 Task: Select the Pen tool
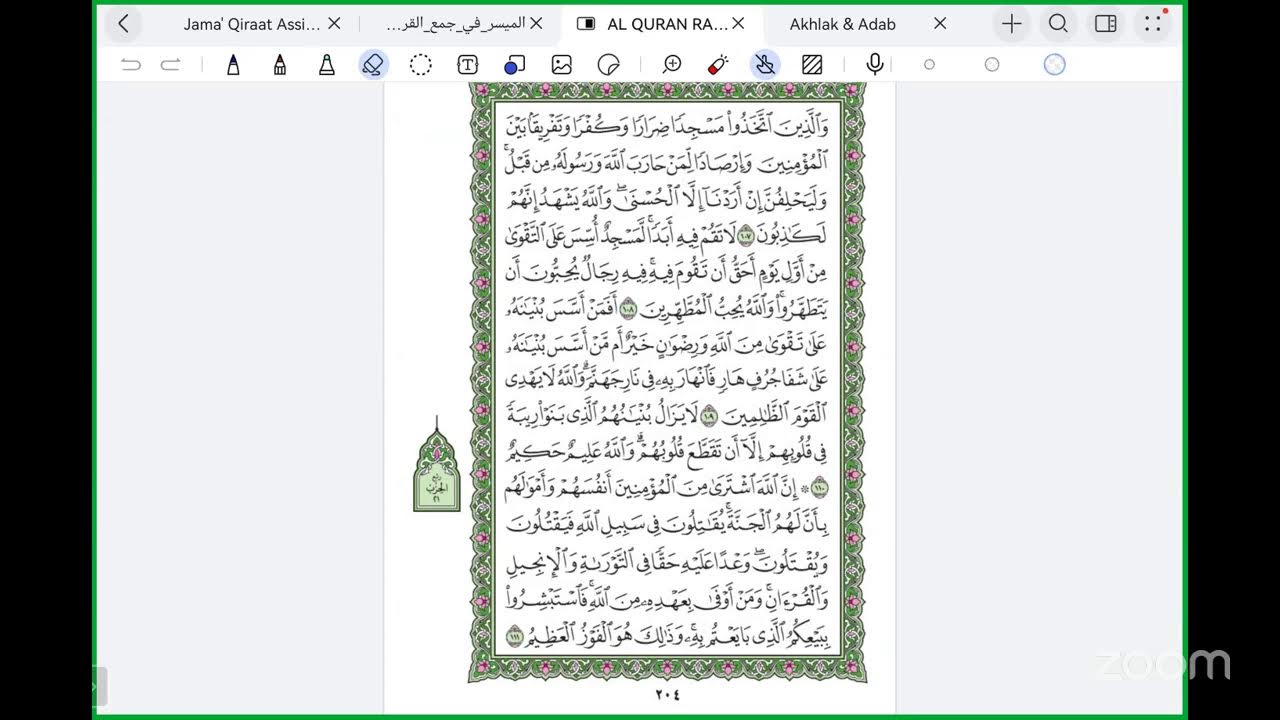tap(233, 65)
